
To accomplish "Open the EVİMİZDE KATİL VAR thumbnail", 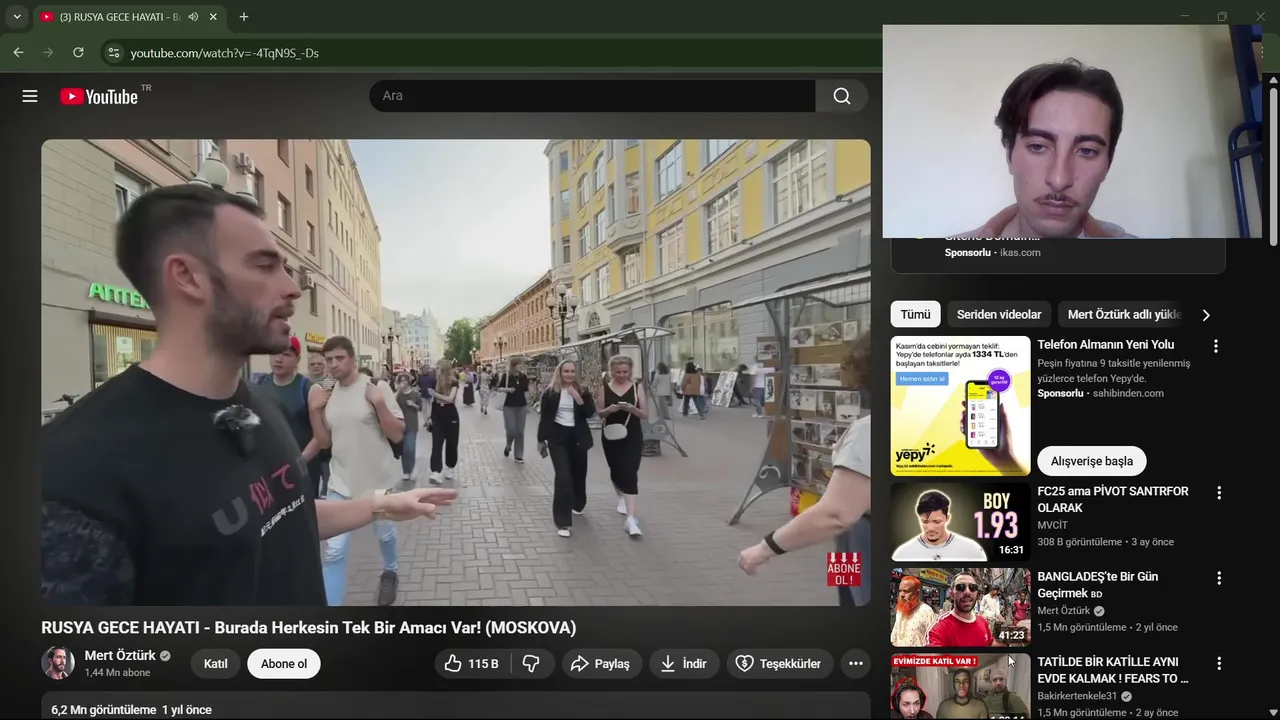I will [960, 686].
